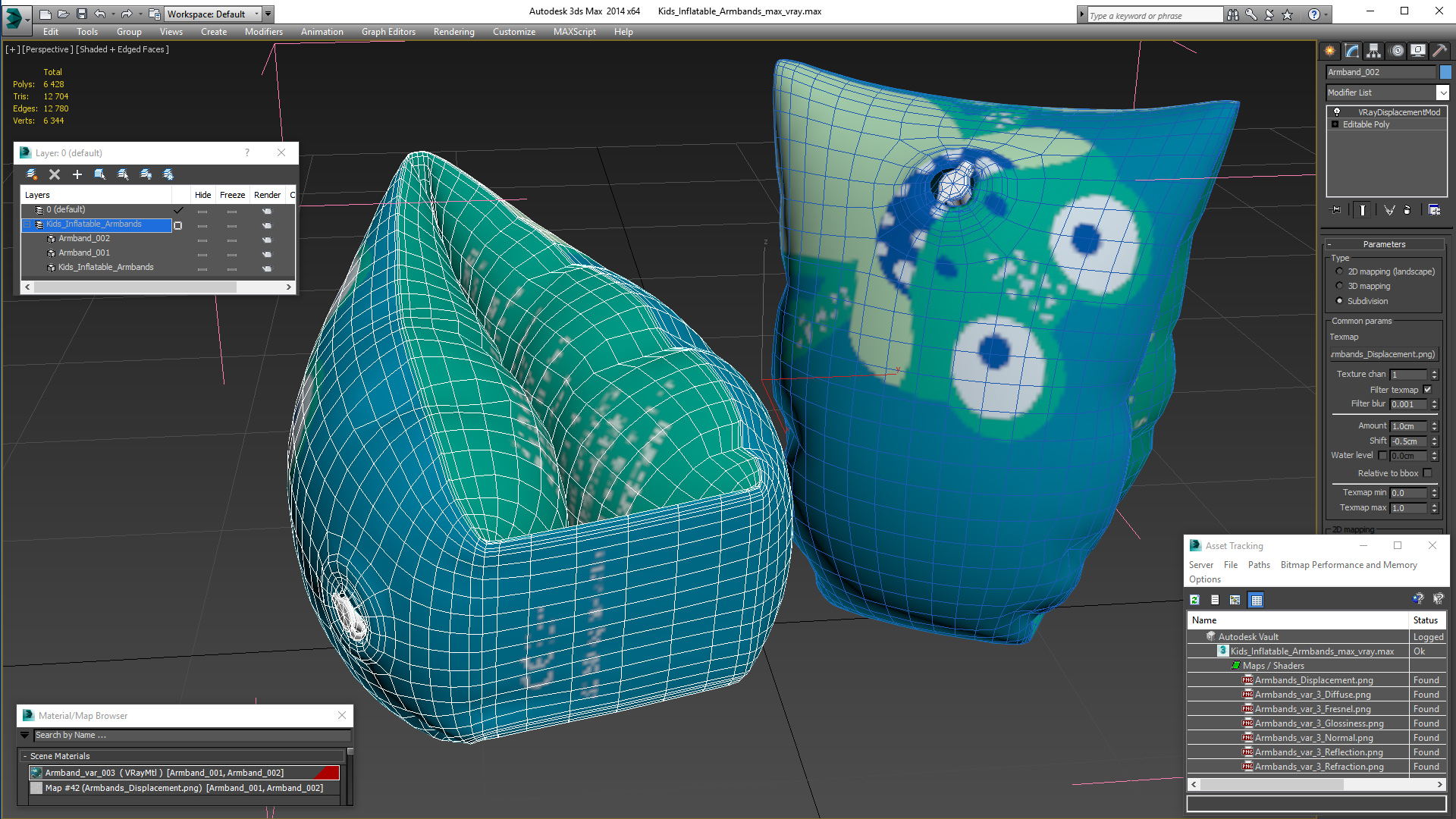Viewport: 1456px width, 819px height.
Task: Toggle VRayDisplacementMod lightbulb icon
Action: pos(1337,112)
